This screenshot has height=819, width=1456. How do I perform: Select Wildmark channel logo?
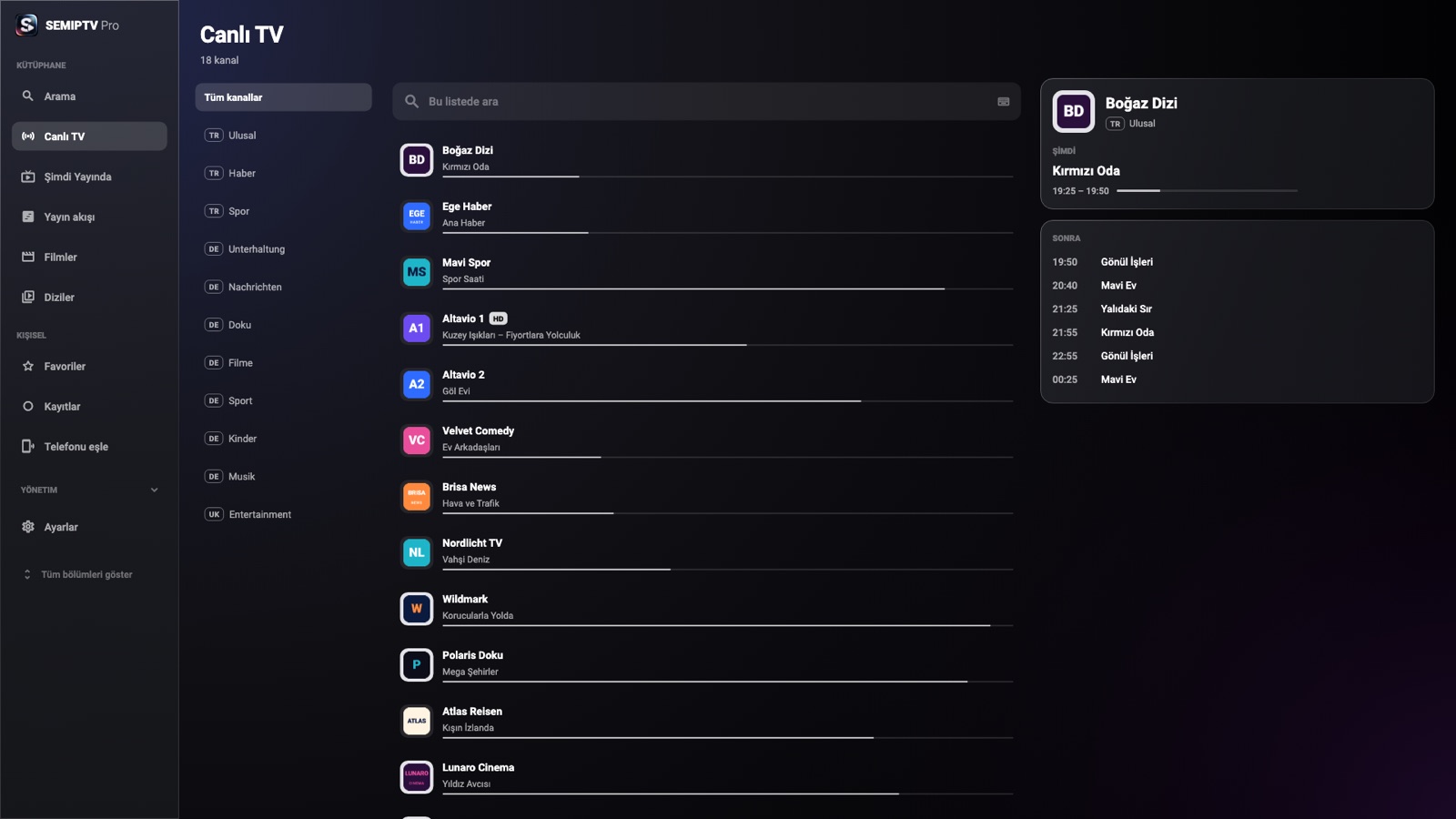coord(417,609)
